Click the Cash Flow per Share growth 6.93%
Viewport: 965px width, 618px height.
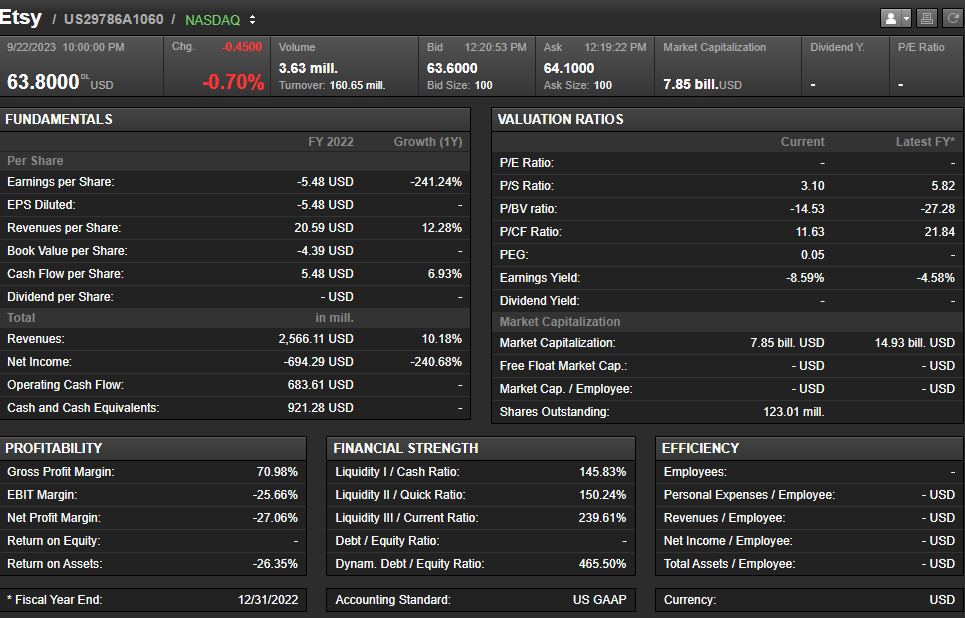click(x=445, y=274)
